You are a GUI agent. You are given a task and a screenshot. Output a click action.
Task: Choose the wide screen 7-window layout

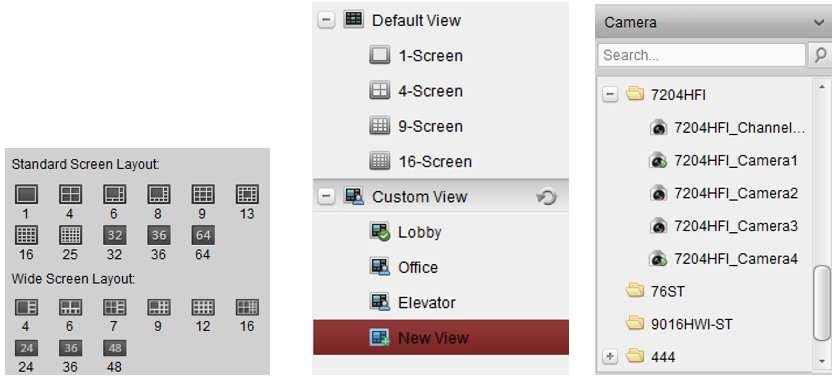coord(114,307)
